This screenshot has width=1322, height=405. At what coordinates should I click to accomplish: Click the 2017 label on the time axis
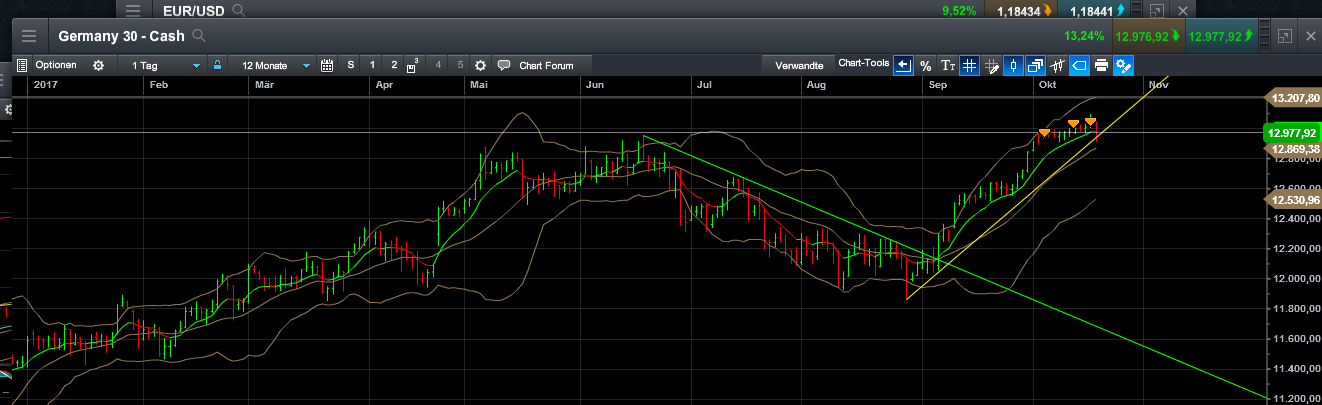coord(46,85)
